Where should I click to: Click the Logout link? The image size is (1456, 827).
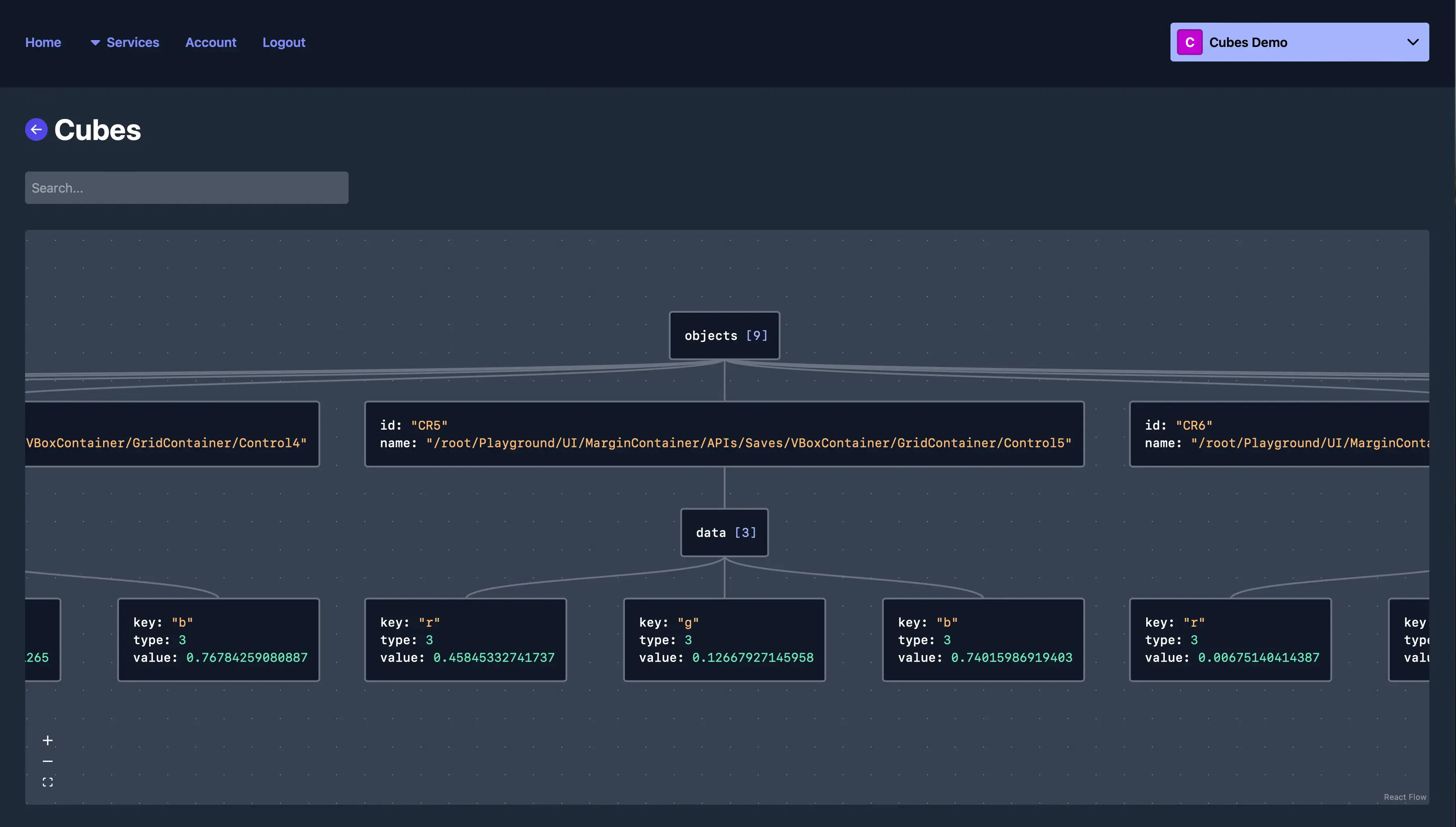coord(284,42)
